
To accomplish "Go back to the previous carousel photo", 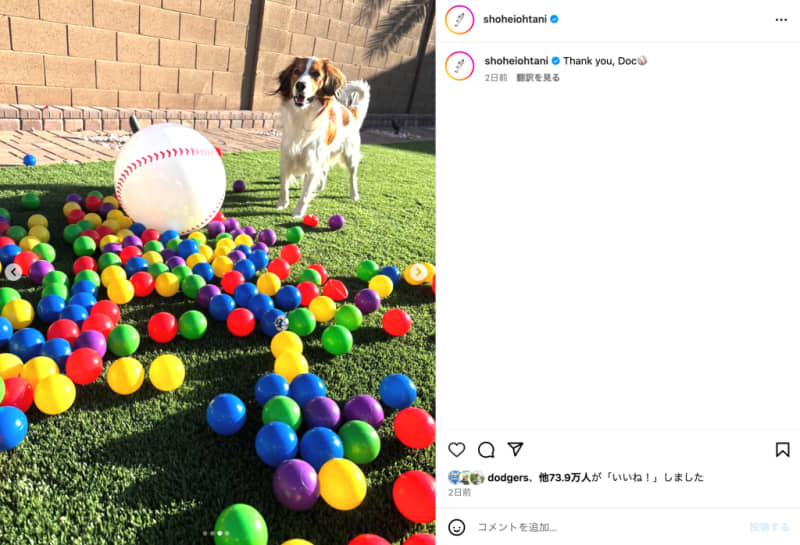I will [13, 272].
